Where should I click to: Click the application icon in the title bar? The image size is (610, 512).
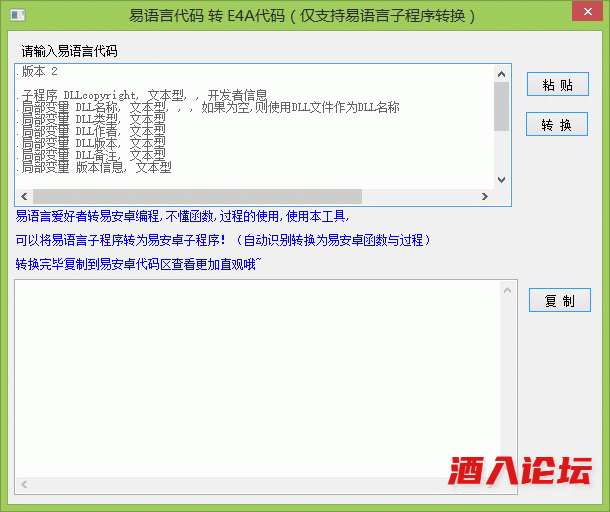(x=18, y=15)
